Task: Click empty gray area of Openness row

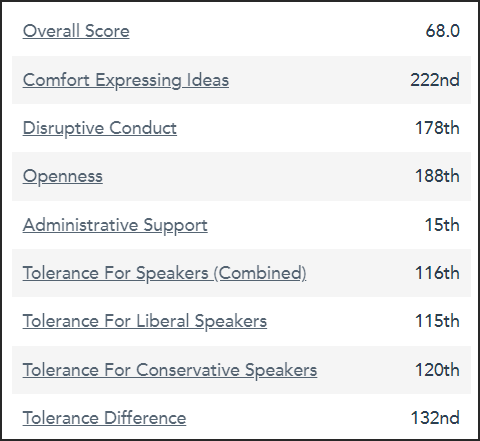Action: 258,176
